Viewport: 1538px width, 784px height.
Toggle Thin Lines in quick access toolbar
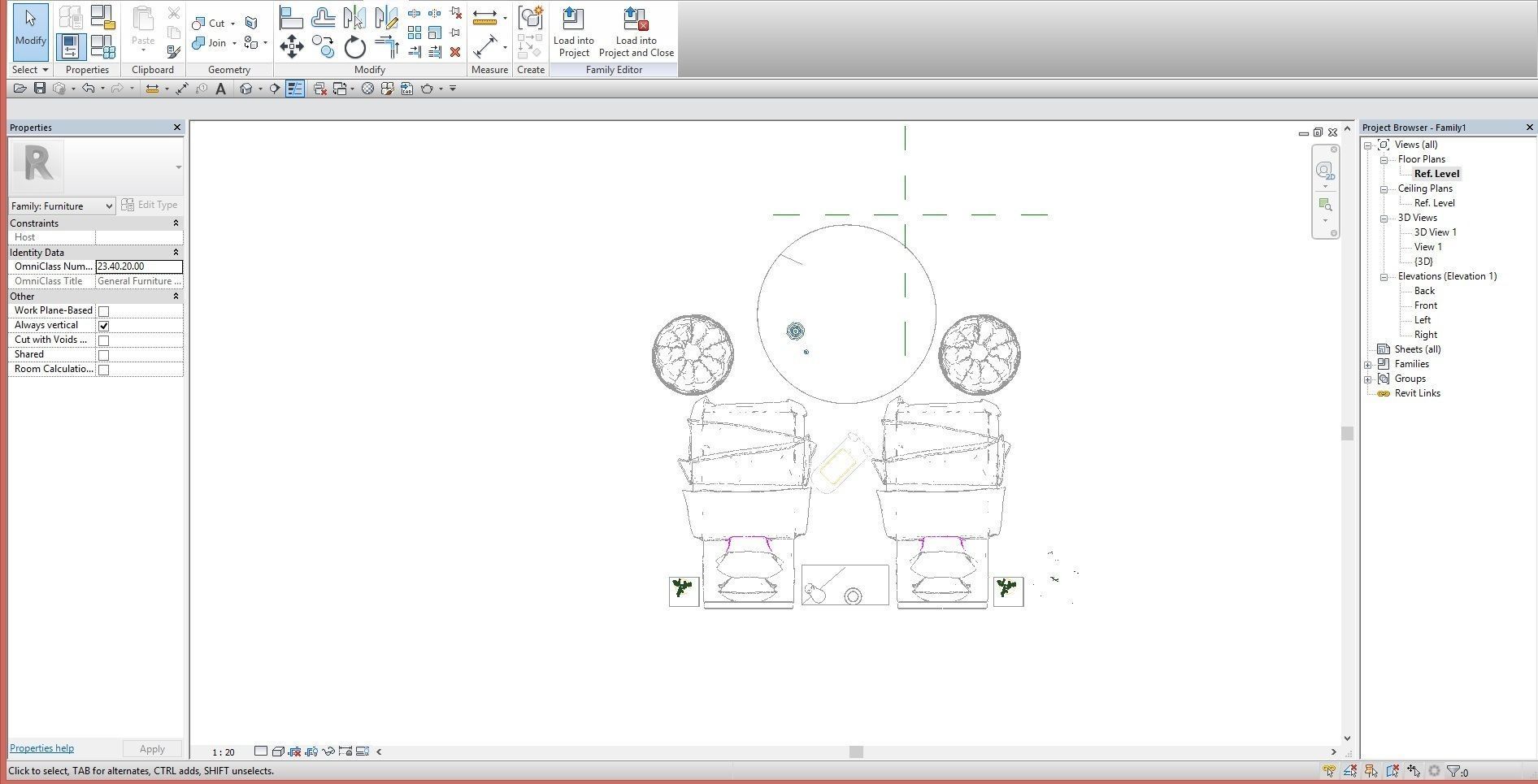pyautogui.click(x=295, y=89)
